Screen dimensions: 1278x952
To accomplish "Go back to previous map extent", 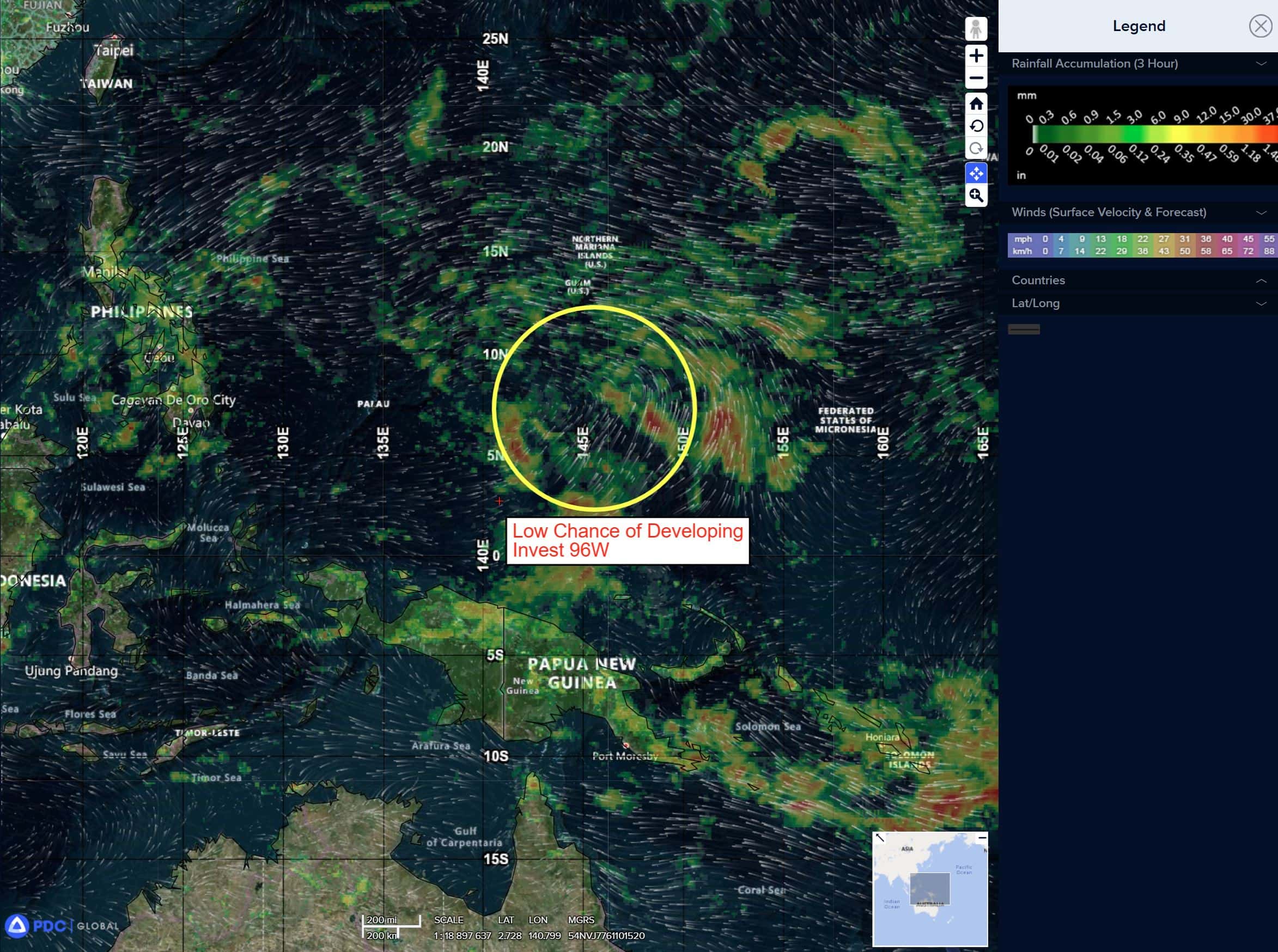I will click(x=975, y=126).
